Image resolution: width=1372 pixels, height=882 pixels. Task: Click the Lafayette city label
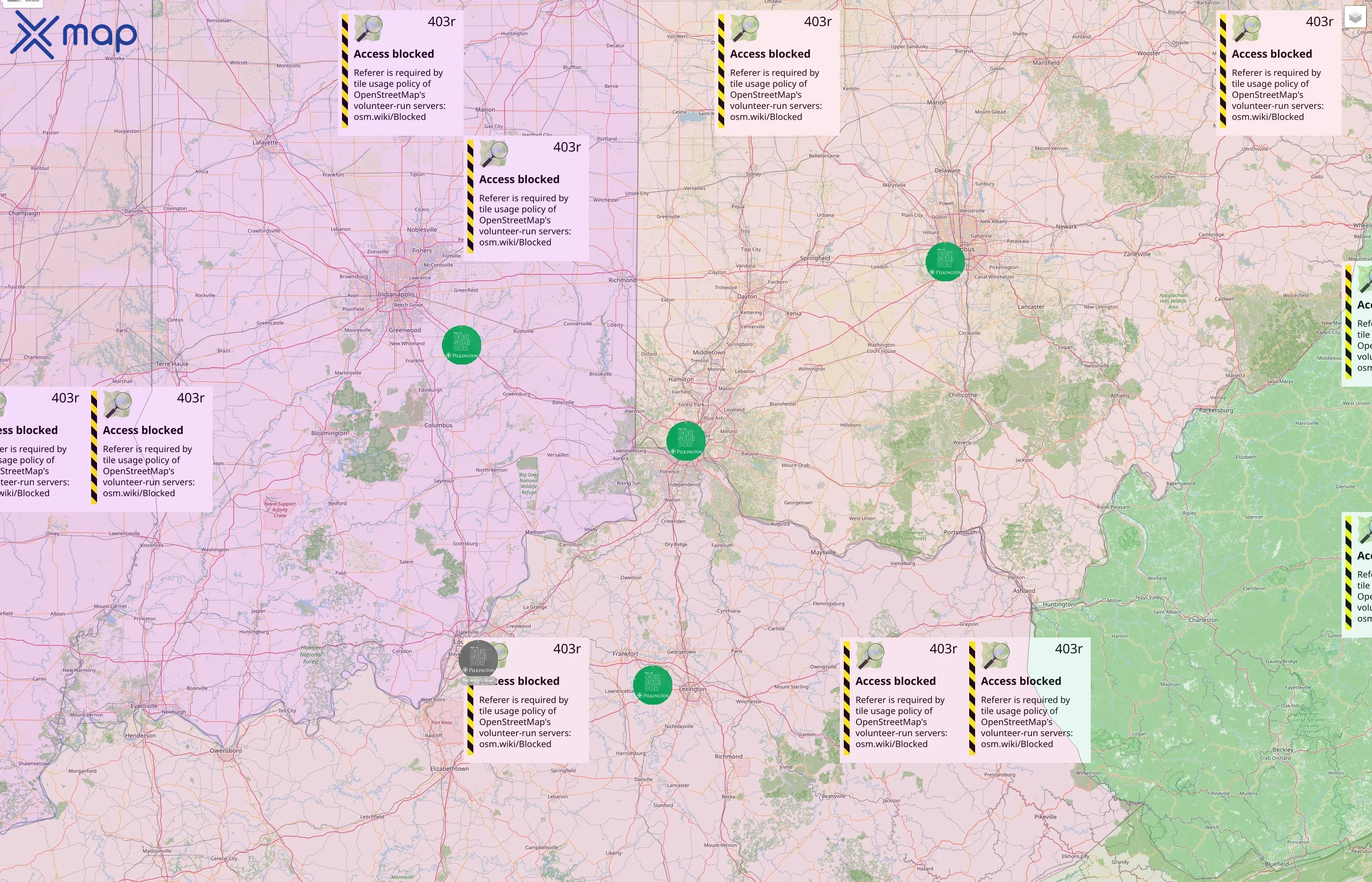point(265,142)
